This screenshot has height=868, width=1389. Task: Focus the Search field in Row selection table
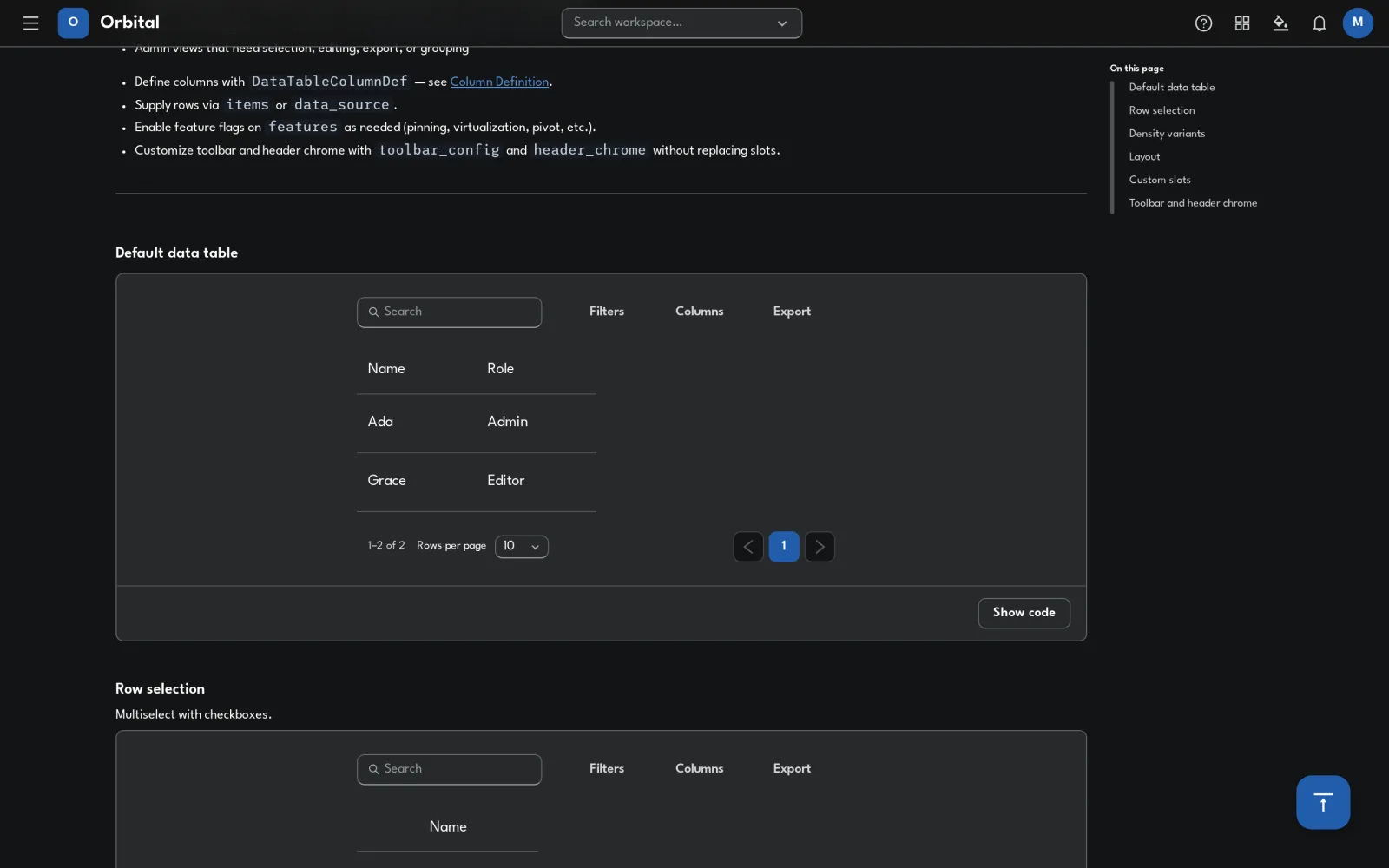pos(450,770)
